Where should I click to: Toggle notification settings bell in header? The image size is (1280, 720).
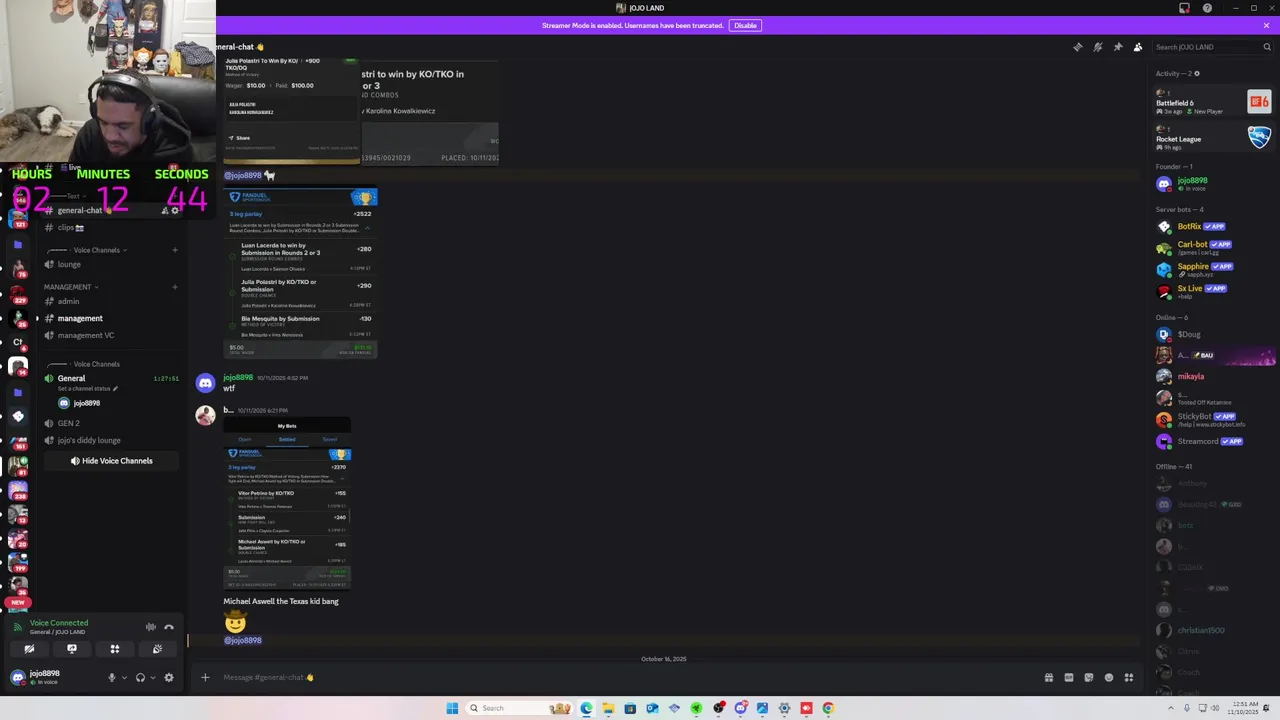click(x=1097, y=47)
